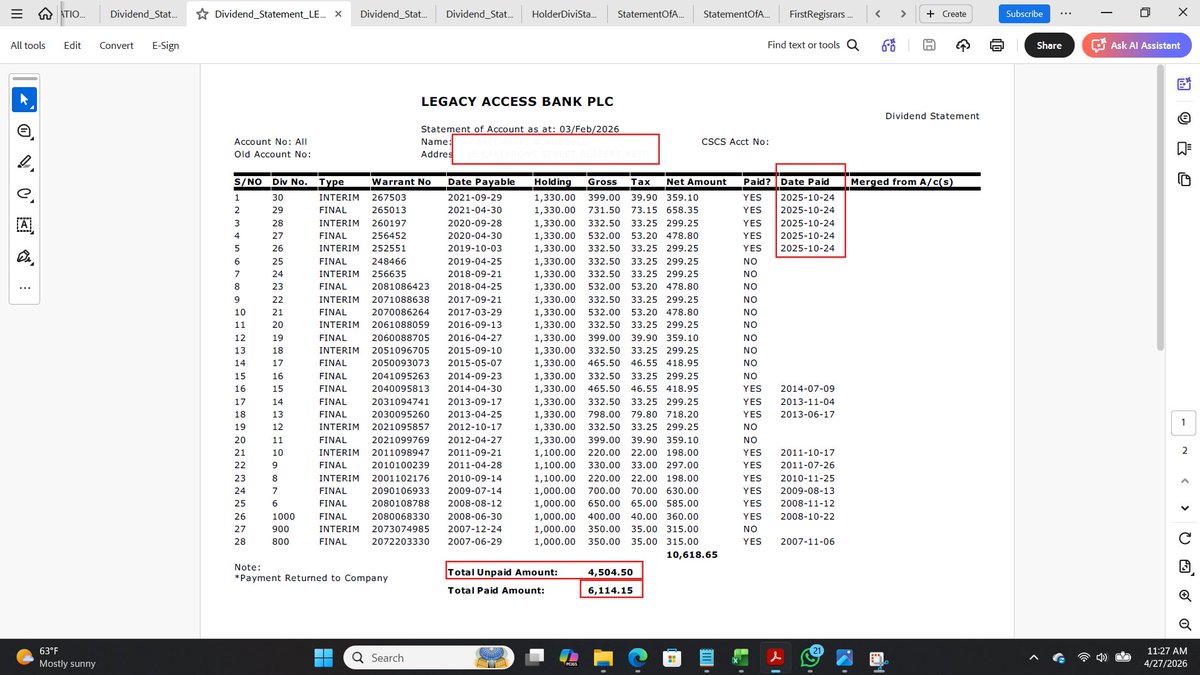Screen dimensions: 1200x675
Task: Expand more quick tools ellipsis
Action: 25,288
